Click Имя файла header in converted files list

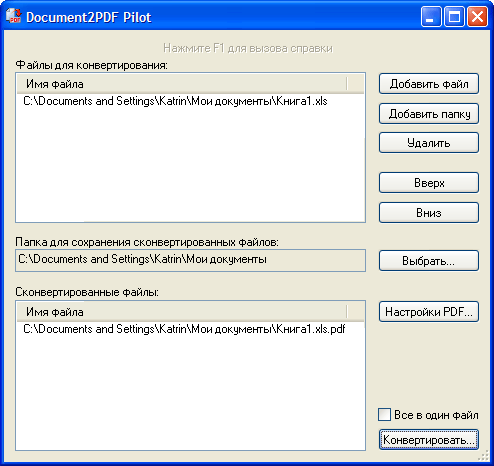click(x=181, y=312)
